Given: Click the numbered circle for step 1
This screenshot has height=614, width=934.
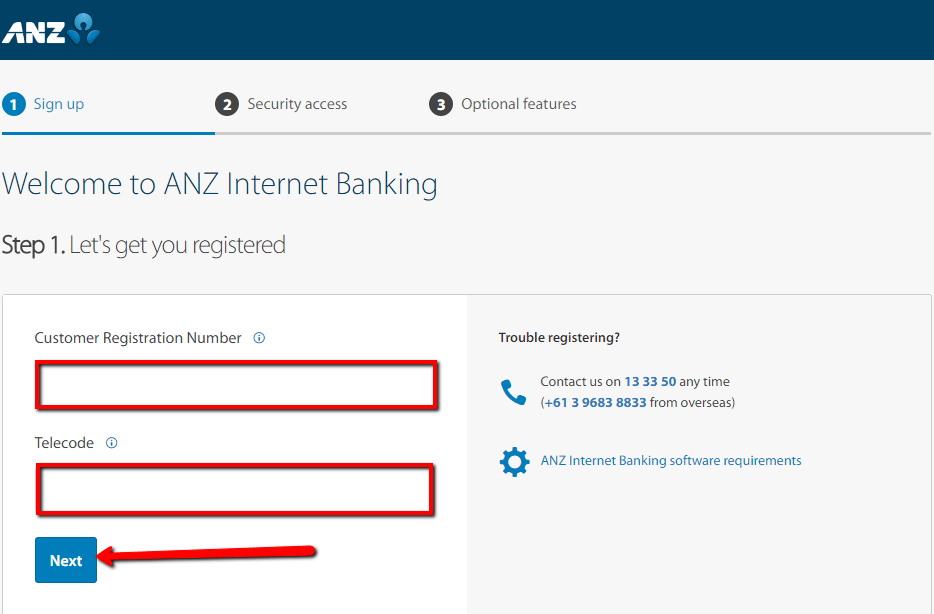Looking at the screenshot, I should coord(14,103).
